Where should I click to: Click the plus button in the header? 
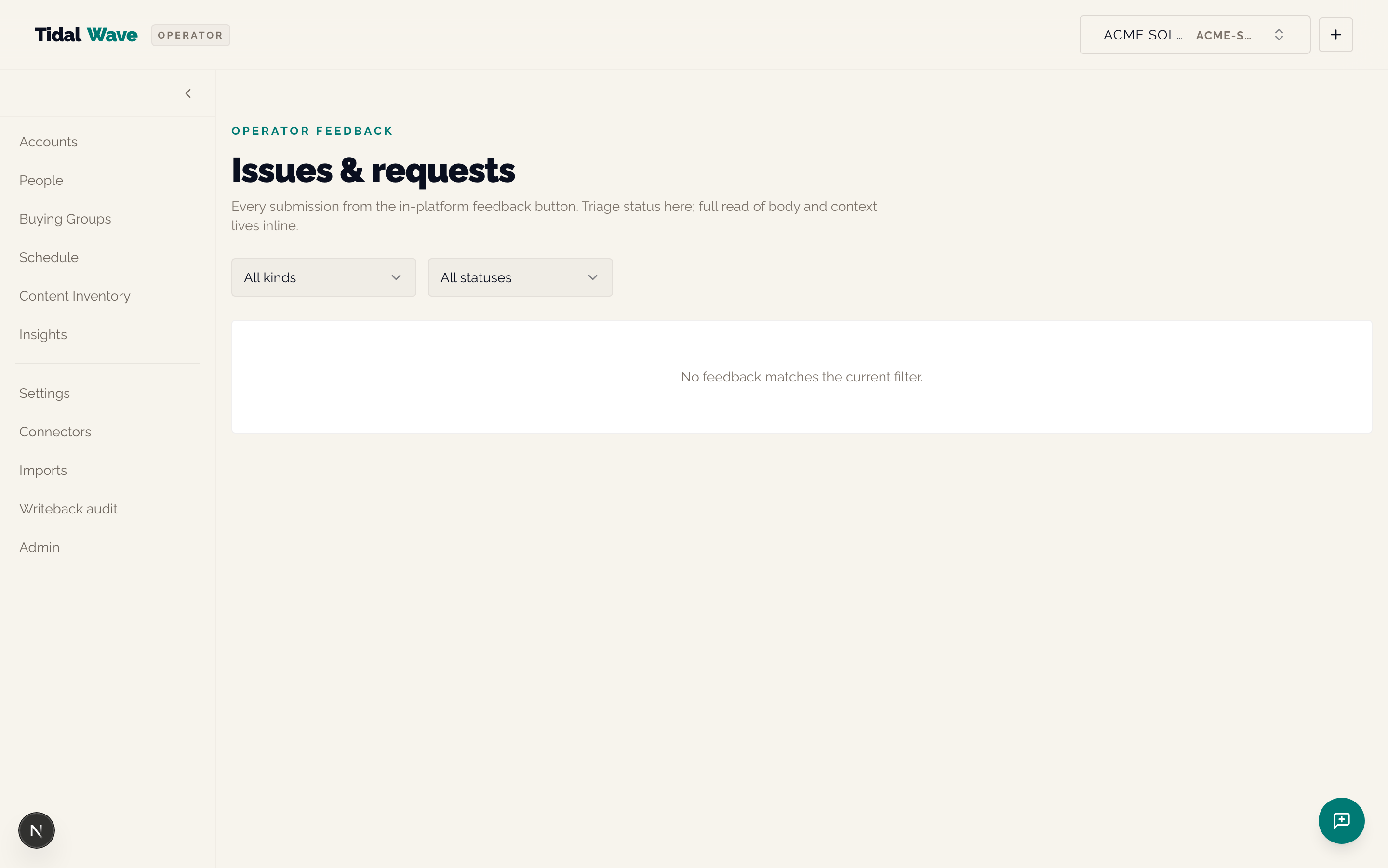tap(1335, 35)
